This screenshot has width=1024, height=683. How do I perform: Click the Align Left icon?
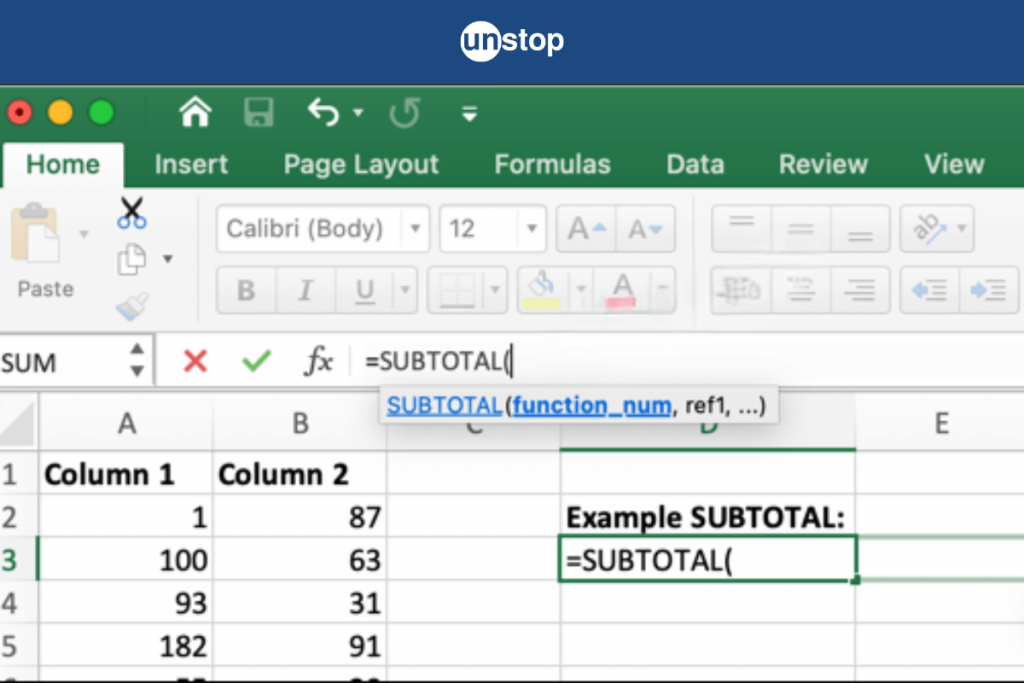(741, 290)
